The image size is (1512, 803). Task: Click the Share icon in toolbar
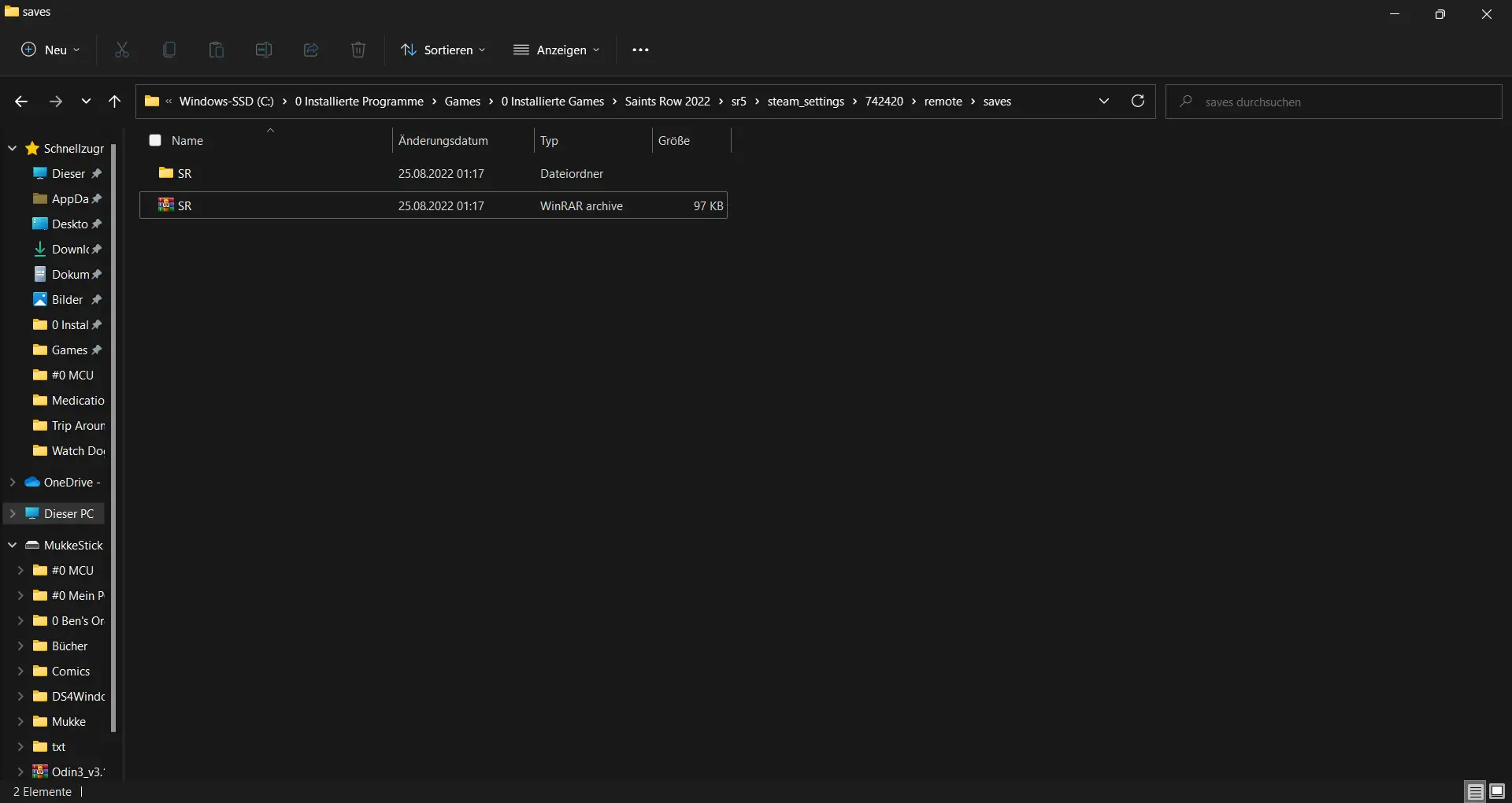click(x=311, y=50)
